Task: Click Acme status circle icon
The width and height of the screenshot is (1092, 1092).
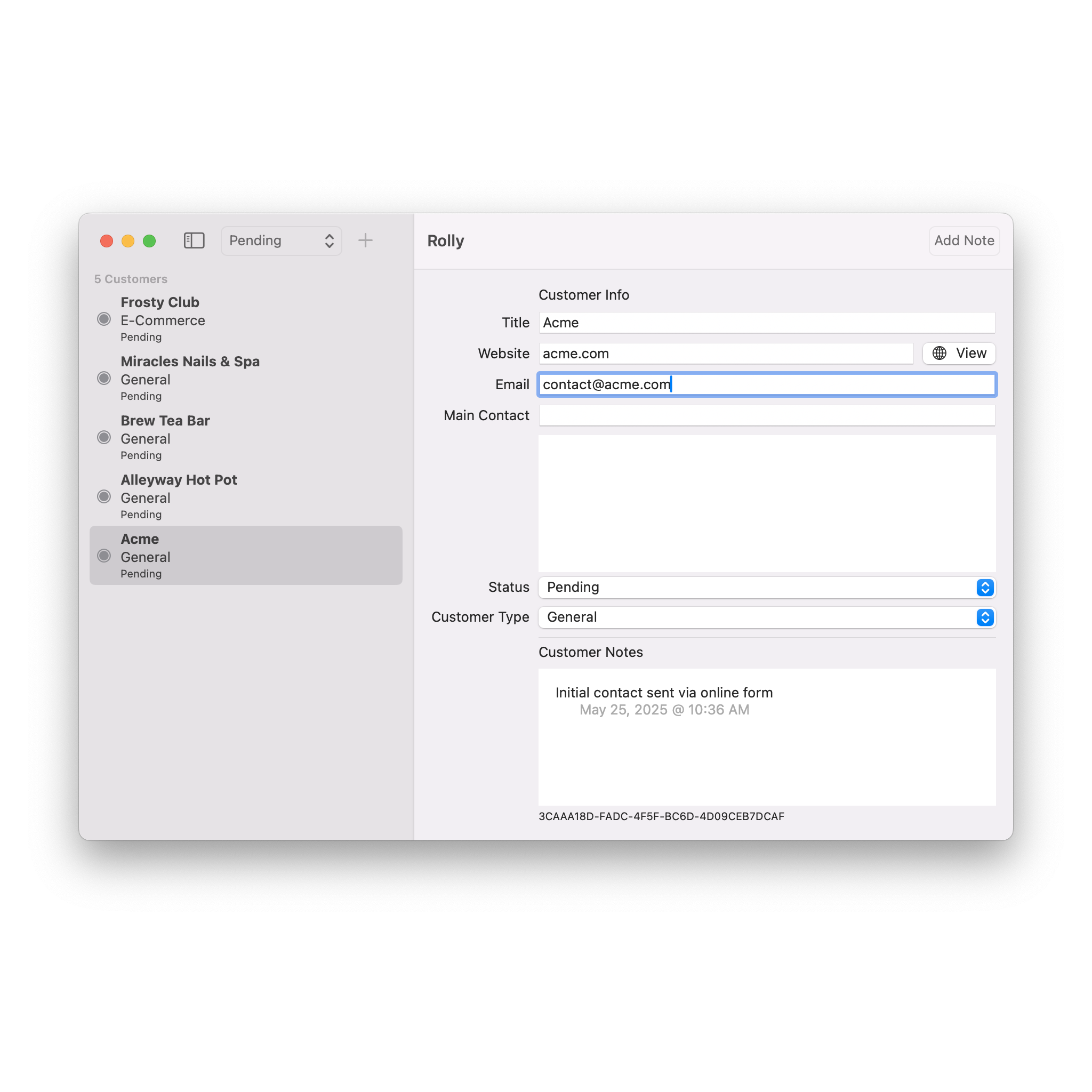Action: [x=104, y=556]
